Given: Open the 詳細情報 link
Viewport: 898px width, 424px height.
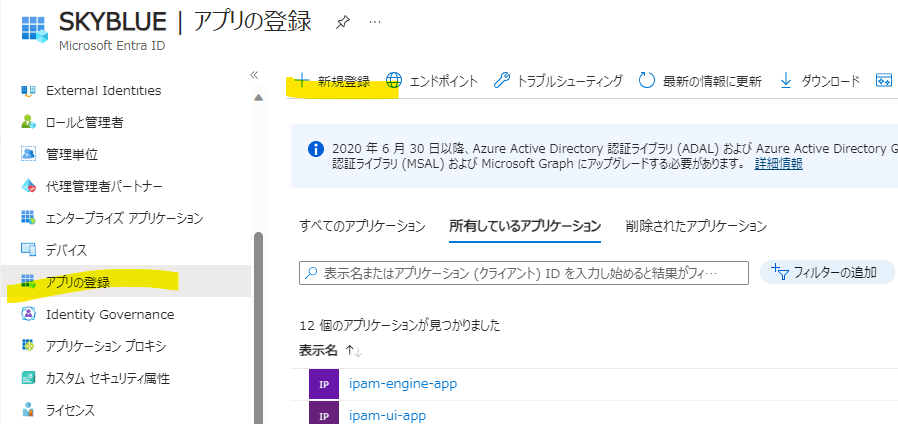Looking at the screenshot, I should [778, 164].
